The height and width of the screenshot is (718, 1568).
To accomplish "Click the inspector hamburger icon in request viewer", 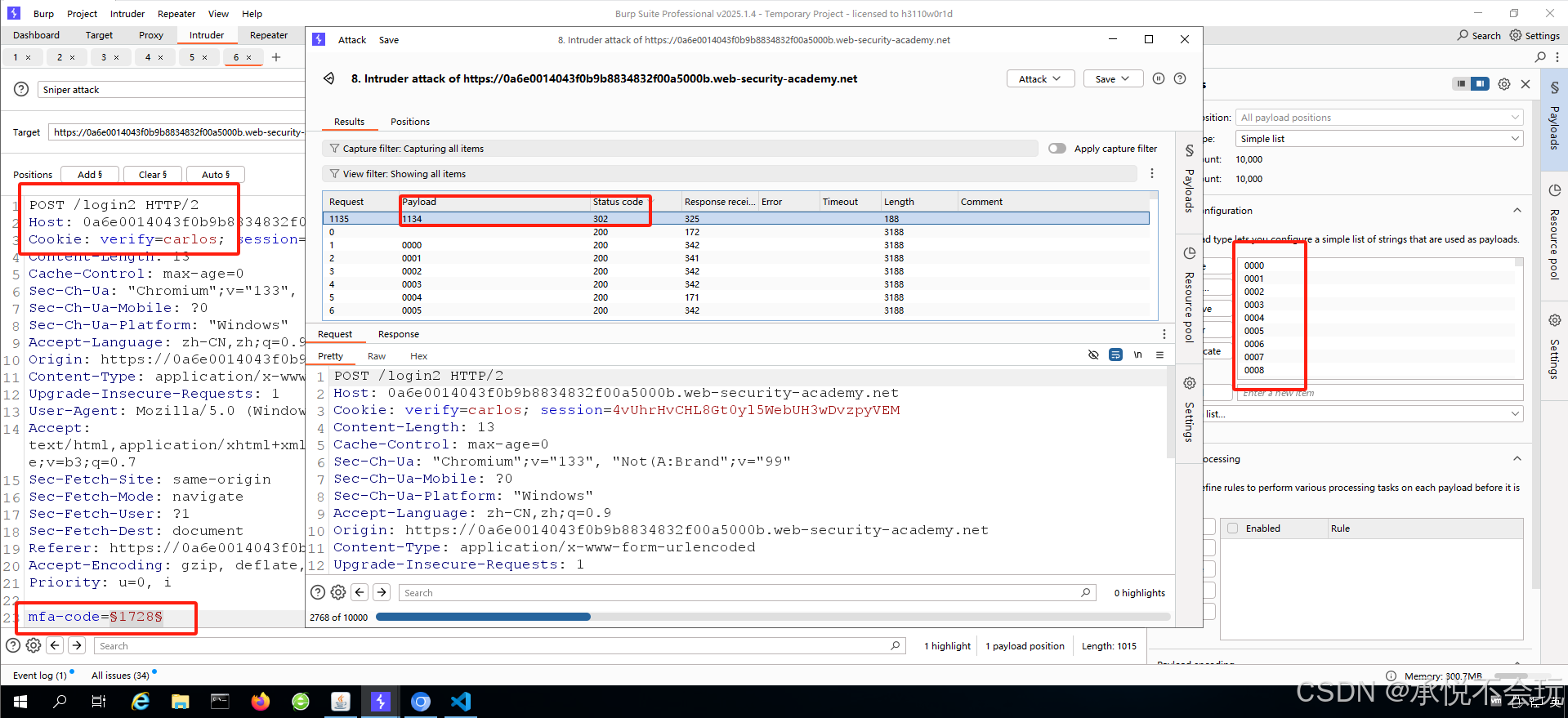I will (x=1159, y=355).
